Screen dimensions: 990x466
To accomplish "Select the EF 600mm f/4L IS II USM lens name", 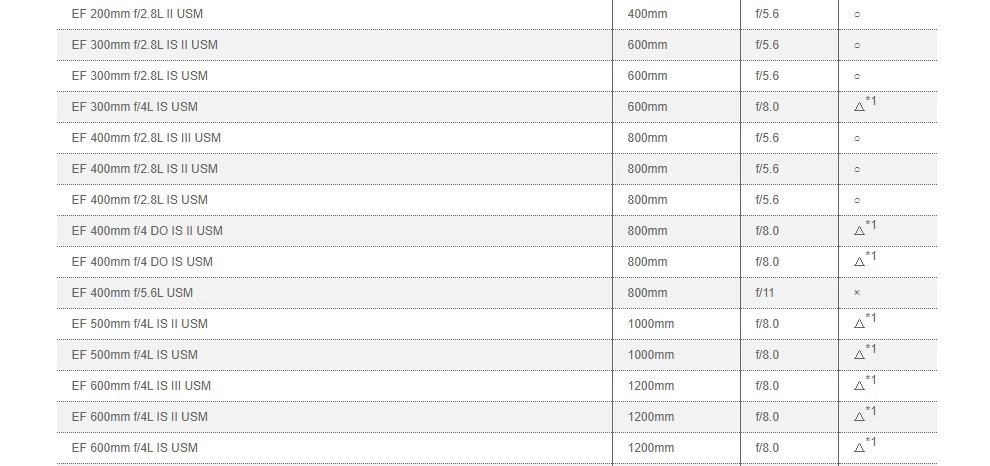I will (139, 417).
